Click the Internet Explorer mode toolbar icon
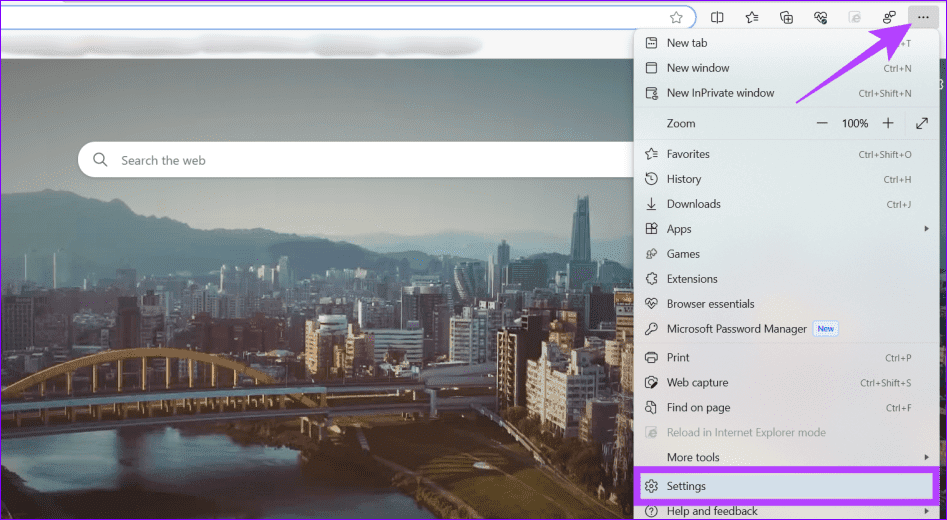This screenshot has width=947, height=520. click(855, 18)
